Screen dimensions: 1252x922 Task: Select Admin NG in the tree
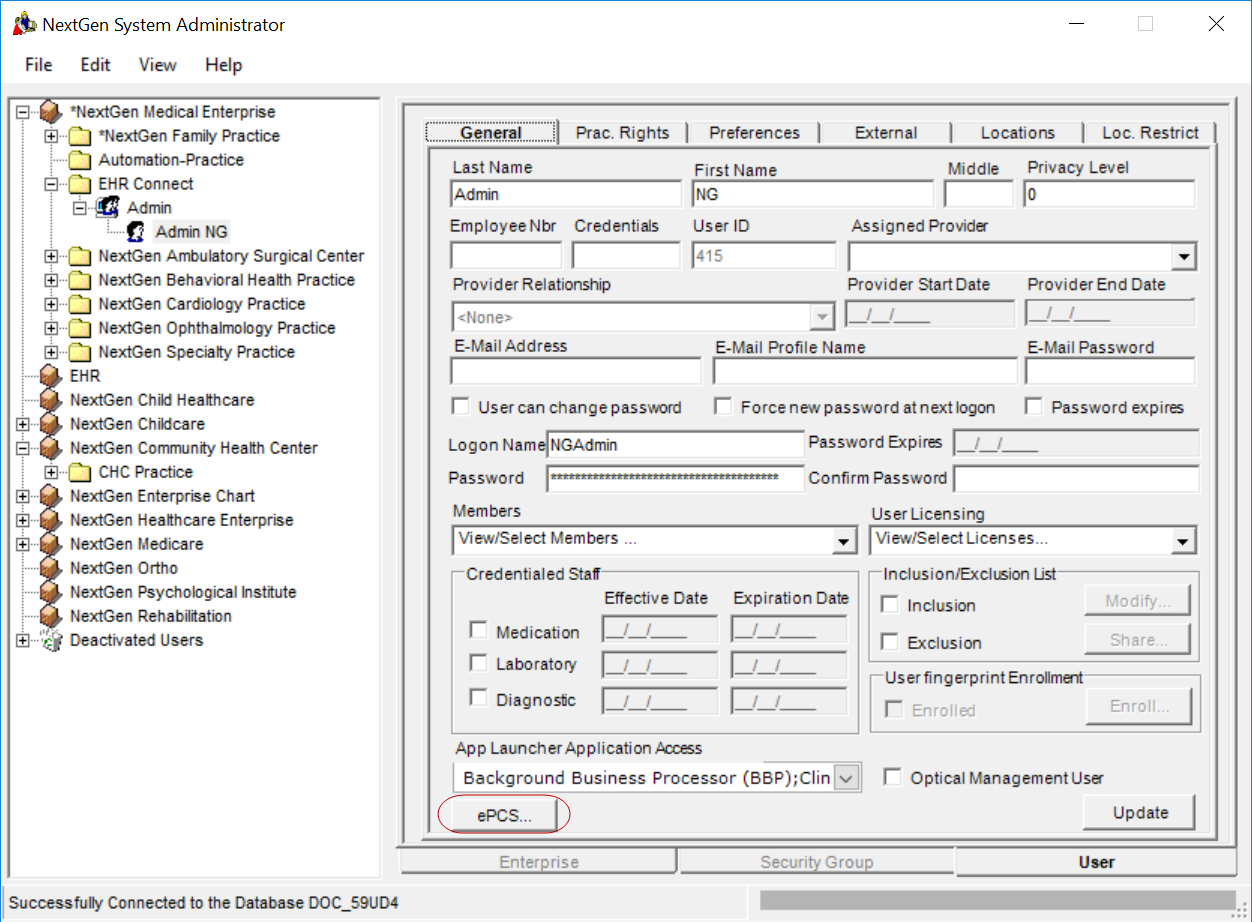click(x=192, y=232)
